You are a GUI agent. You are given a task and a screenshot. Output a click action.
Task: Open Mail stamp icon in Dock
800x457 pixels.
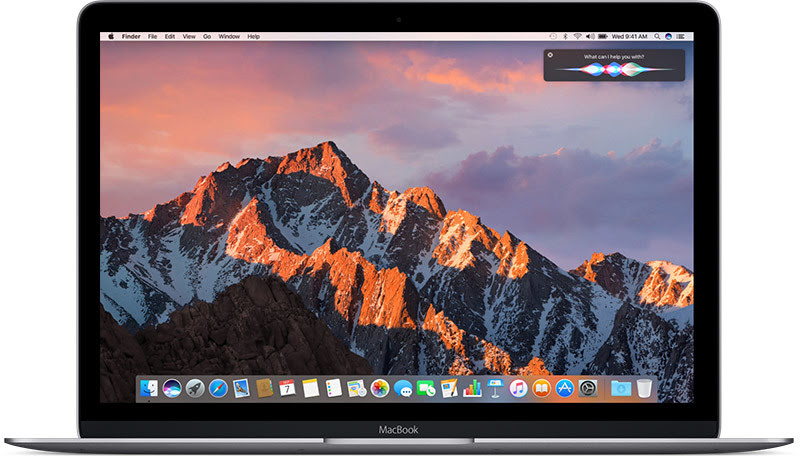(241, 389)
